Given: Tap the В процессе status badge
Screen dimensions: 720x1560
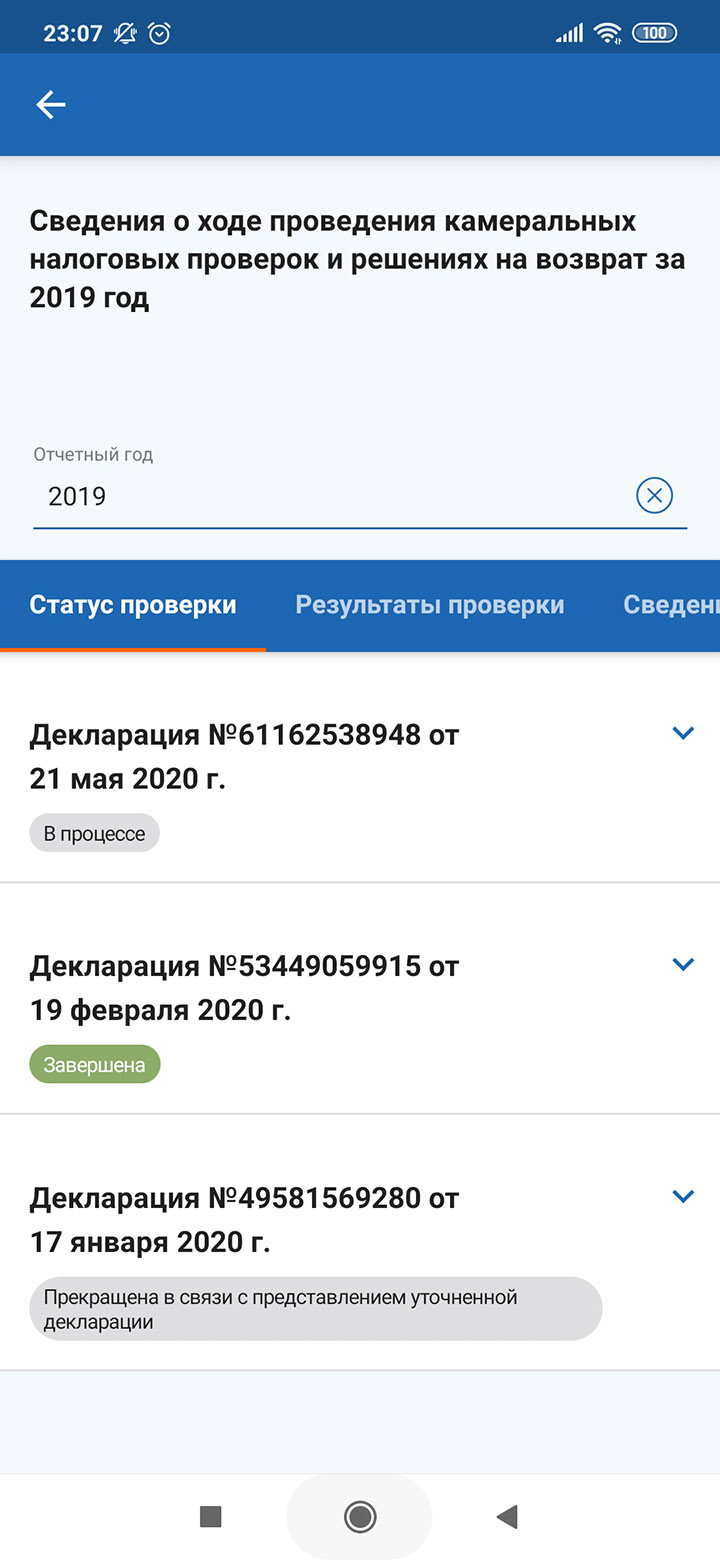Looking at the screenshot, I should (x=95, y=834).
